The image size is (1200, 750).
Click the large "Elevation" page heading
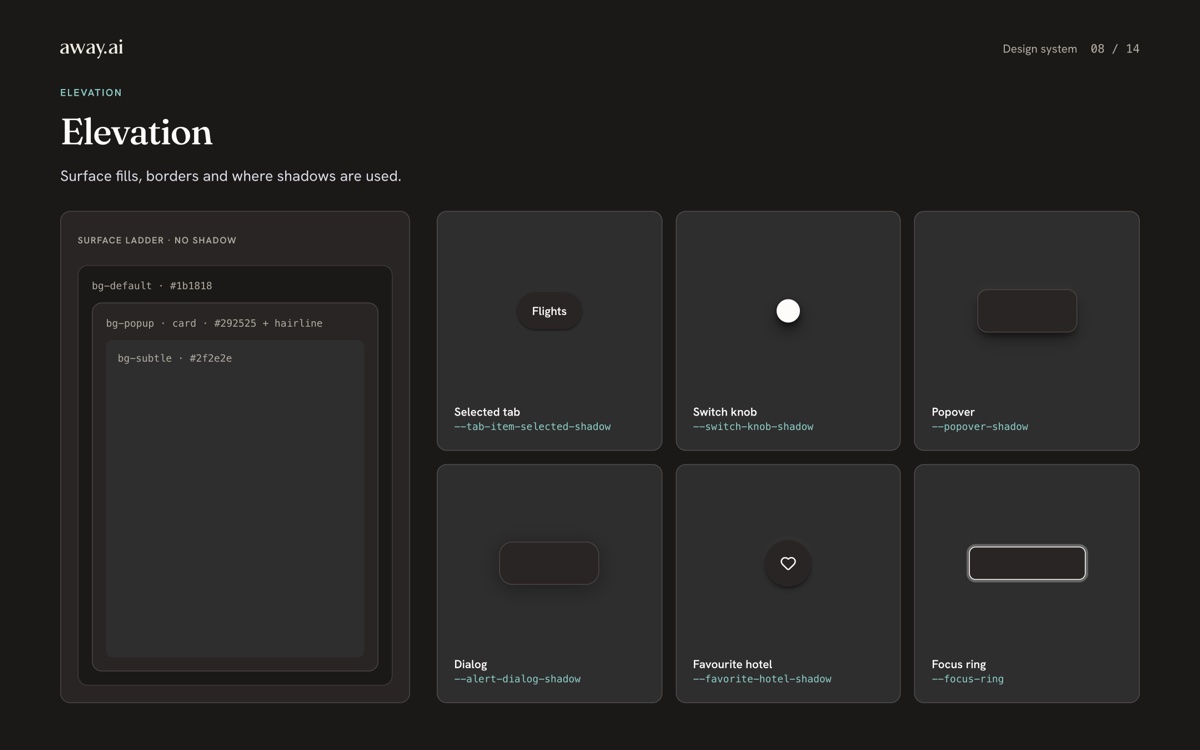coord(136,132)
